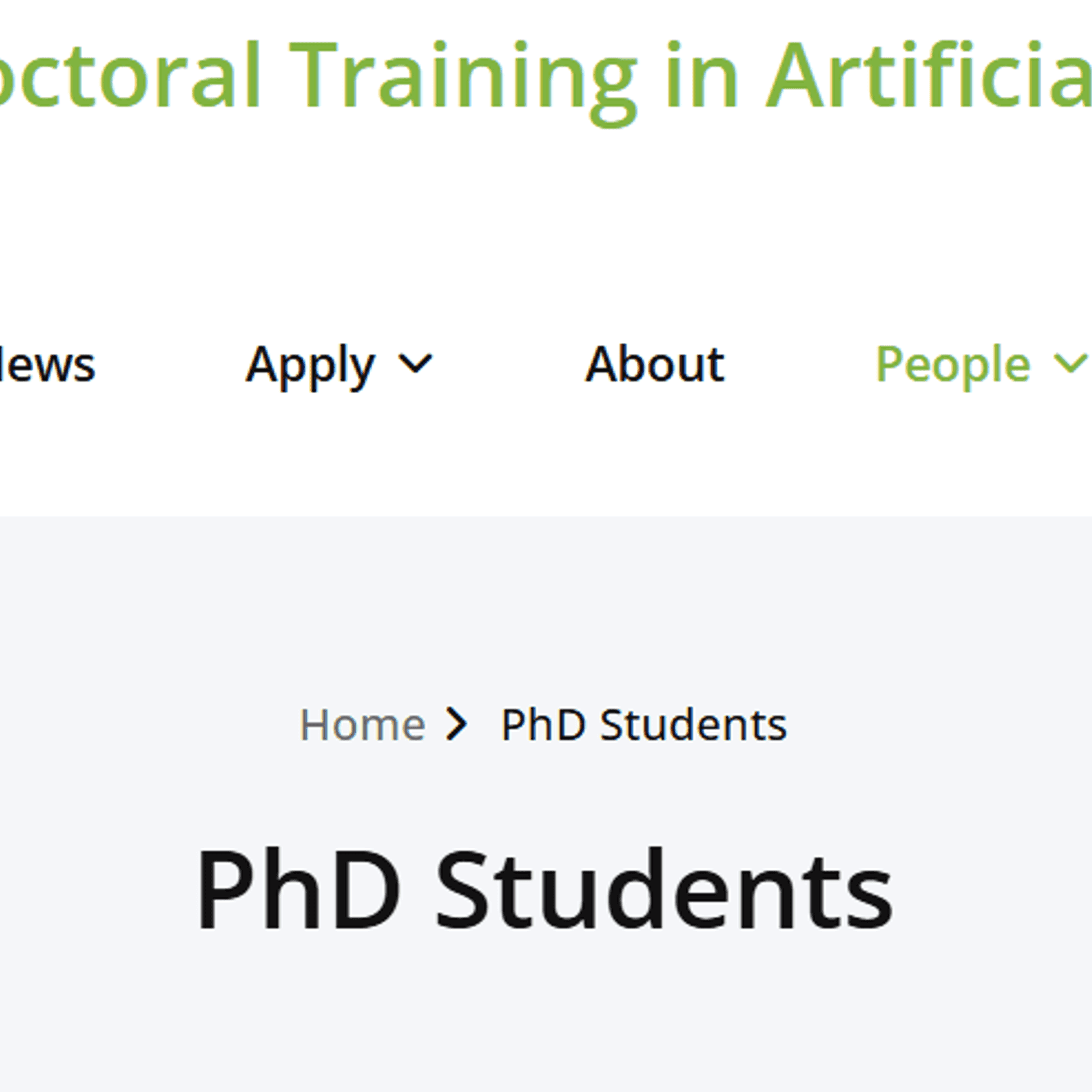The height and width of the screenshot is (1092, 1092).
Task: Click the word Training in site title
Action: pyautogui.click(x=467, y=76)
